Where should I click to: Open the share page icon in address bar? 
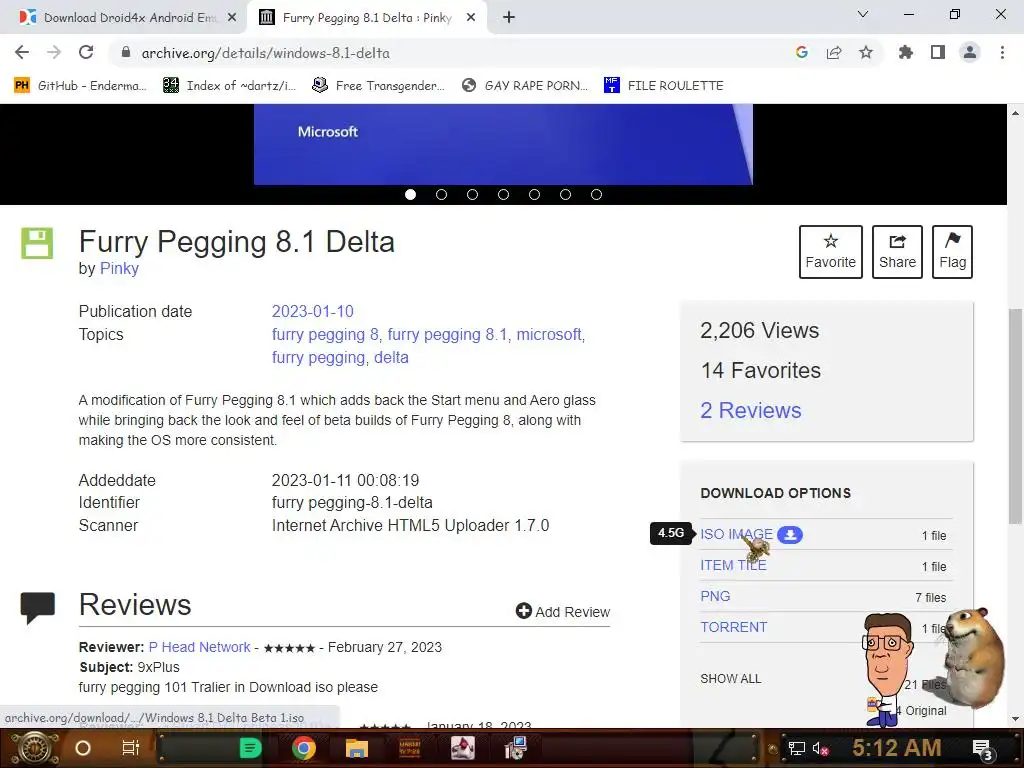834,52
